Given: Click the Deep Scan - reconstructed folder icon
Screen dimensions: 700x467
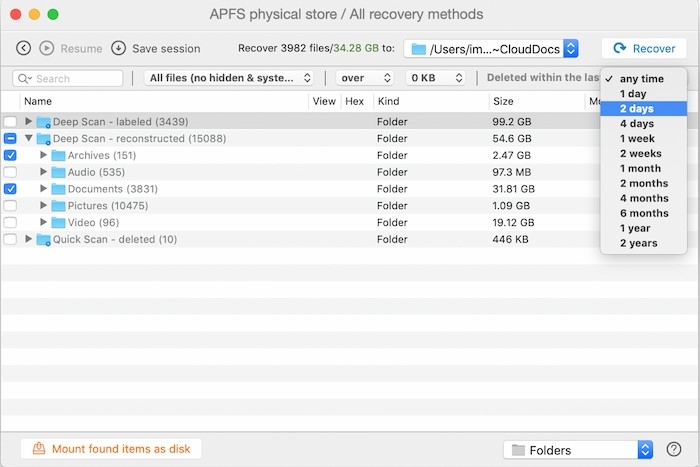Looking at the screenshot, I should click(x=43, y=139).
